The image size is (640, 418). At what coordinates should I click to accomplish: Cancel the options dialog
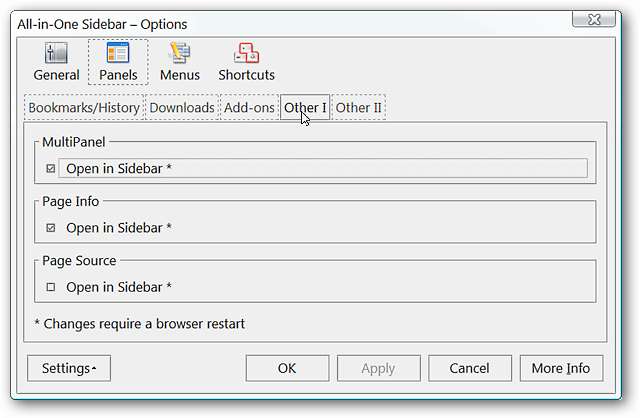click(x=469, y=368)
